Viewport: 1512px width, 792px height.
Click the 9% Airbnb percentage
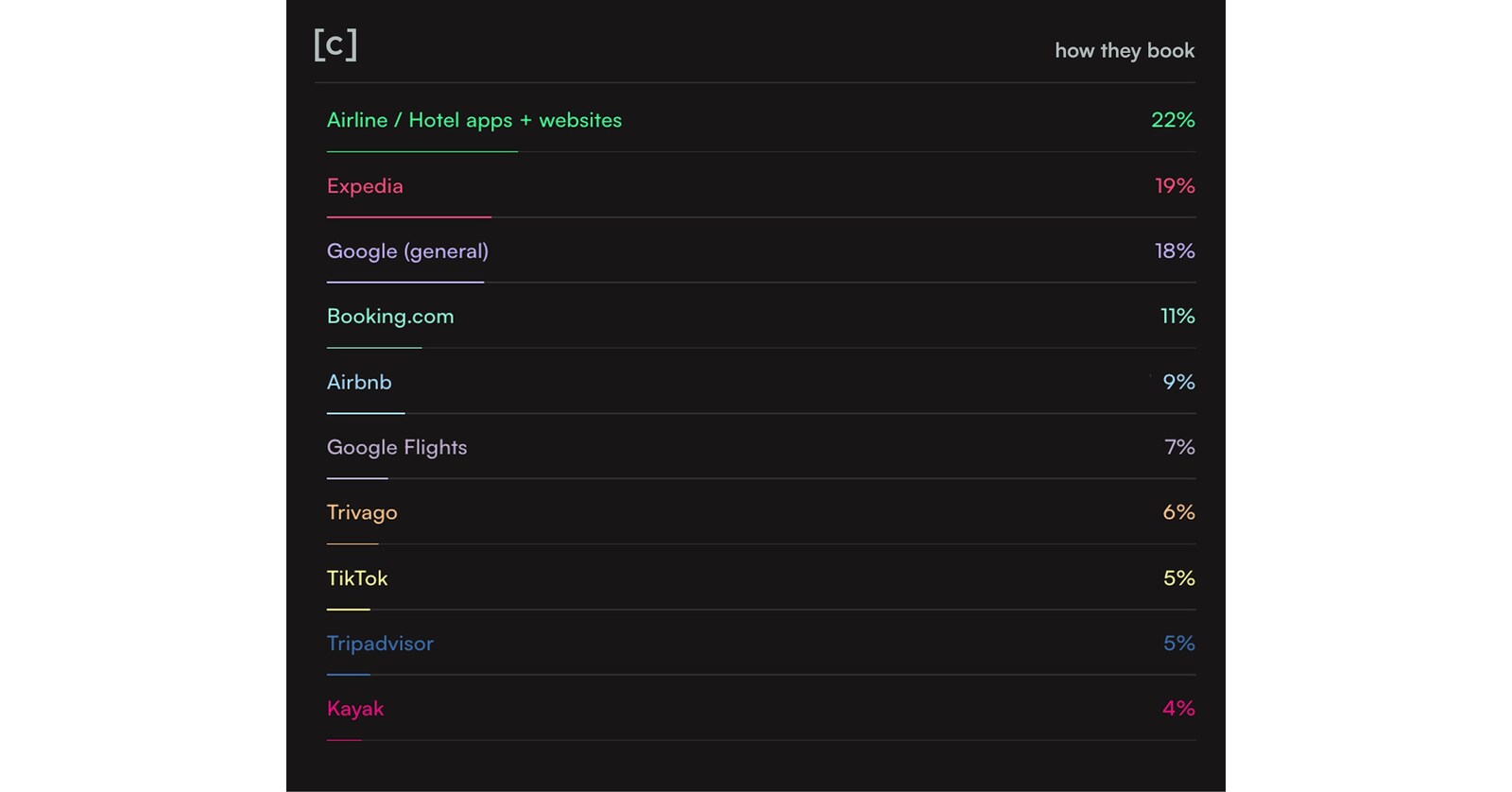click(1178, 382)
